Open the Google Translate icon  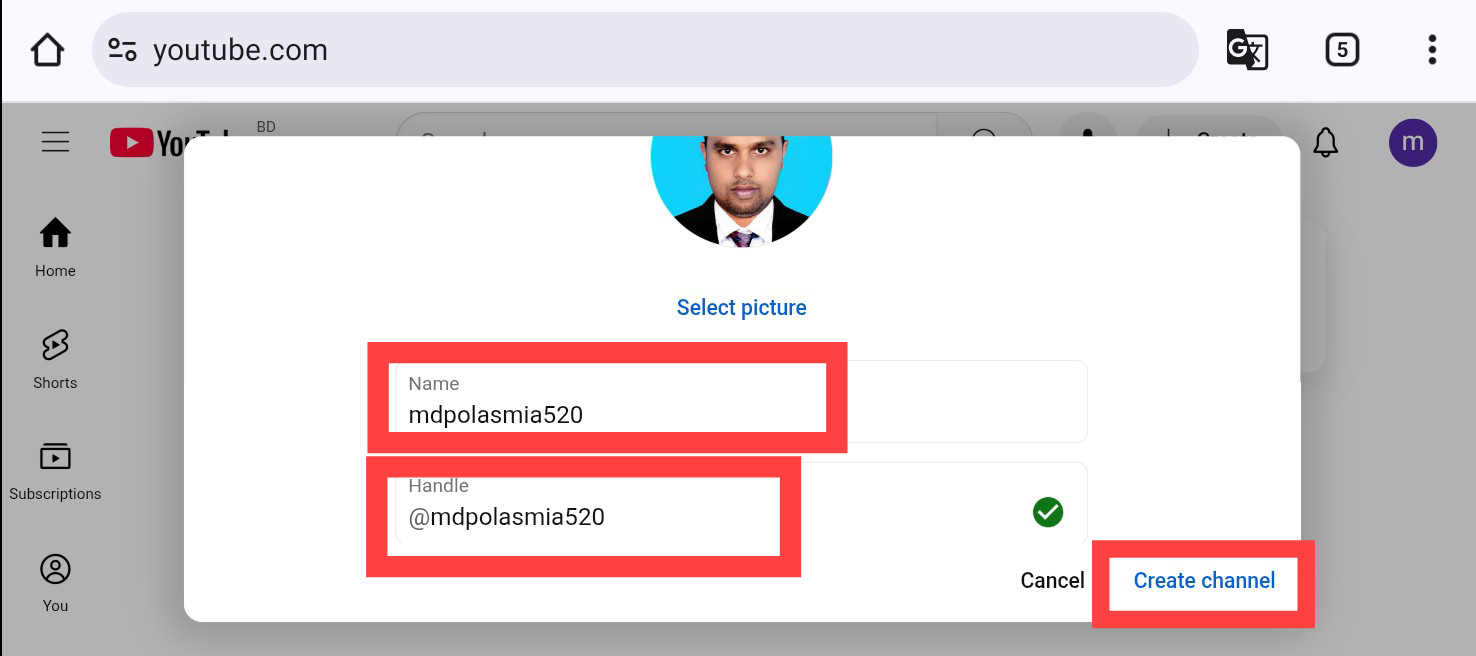(x=1247, y=50)
